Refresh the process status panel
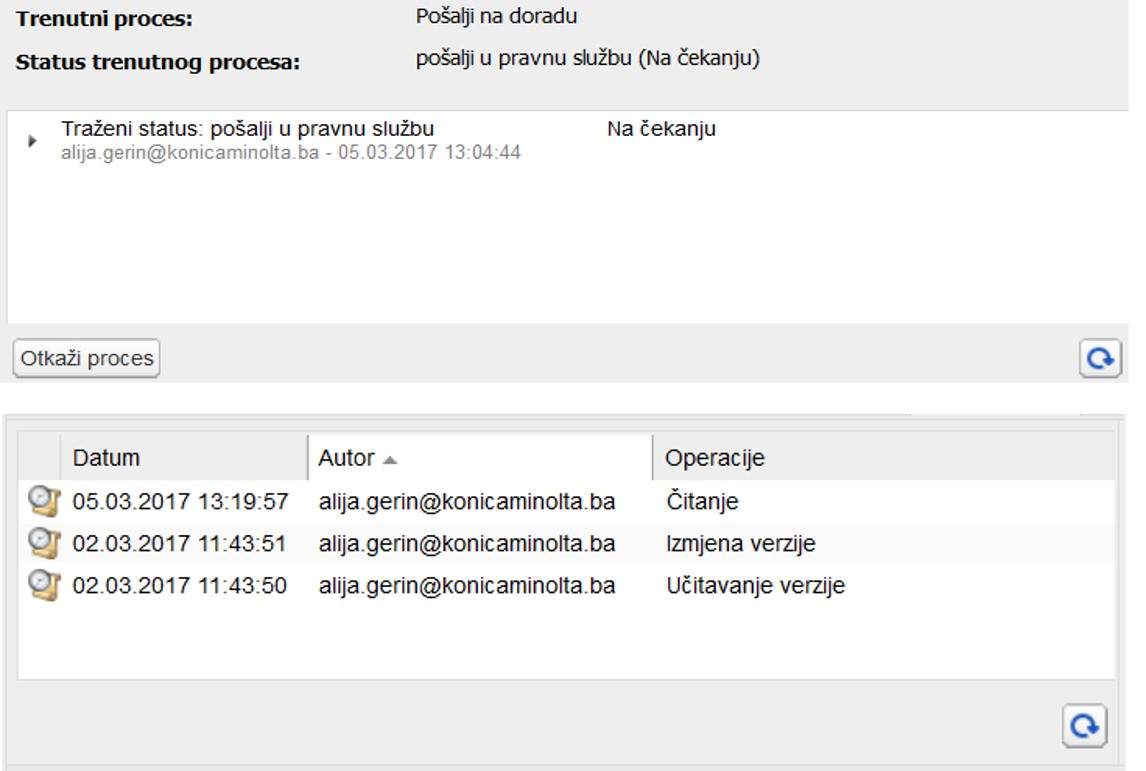The height and width of the screenshot is (771, 1146). tap(1100, 358)
